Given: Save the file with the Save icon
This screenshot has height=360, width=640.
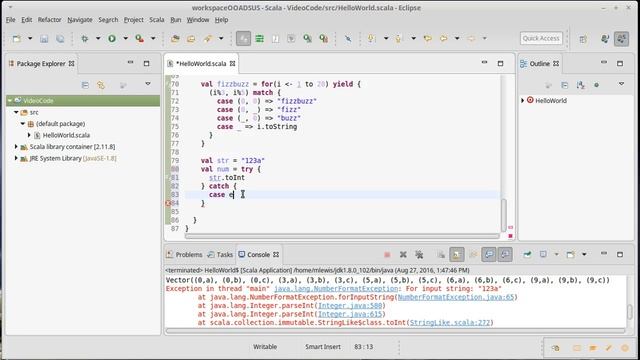Looking at the screenshot, I should [44, 39].
